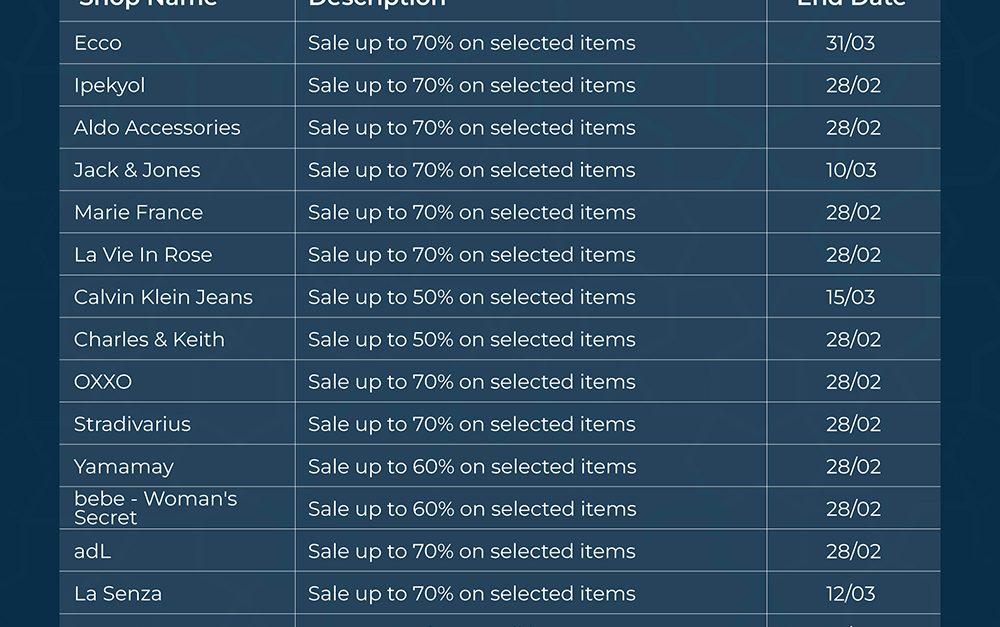Image resolution: width=1000 pixels, height=627 pixels.
Task: Click the OXXO shop name
Action: point(103,382)
